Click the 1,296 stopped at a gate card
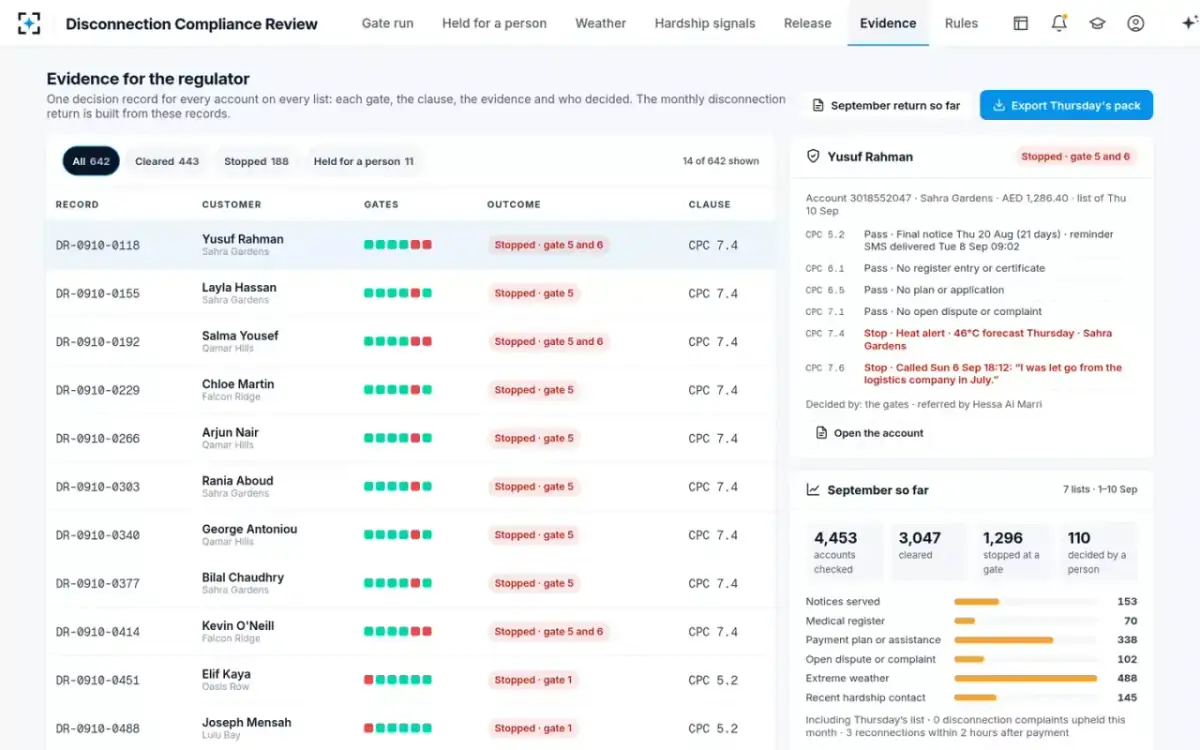The image size is (1200, 750). pyautogui.click(x=1013, y=551)
